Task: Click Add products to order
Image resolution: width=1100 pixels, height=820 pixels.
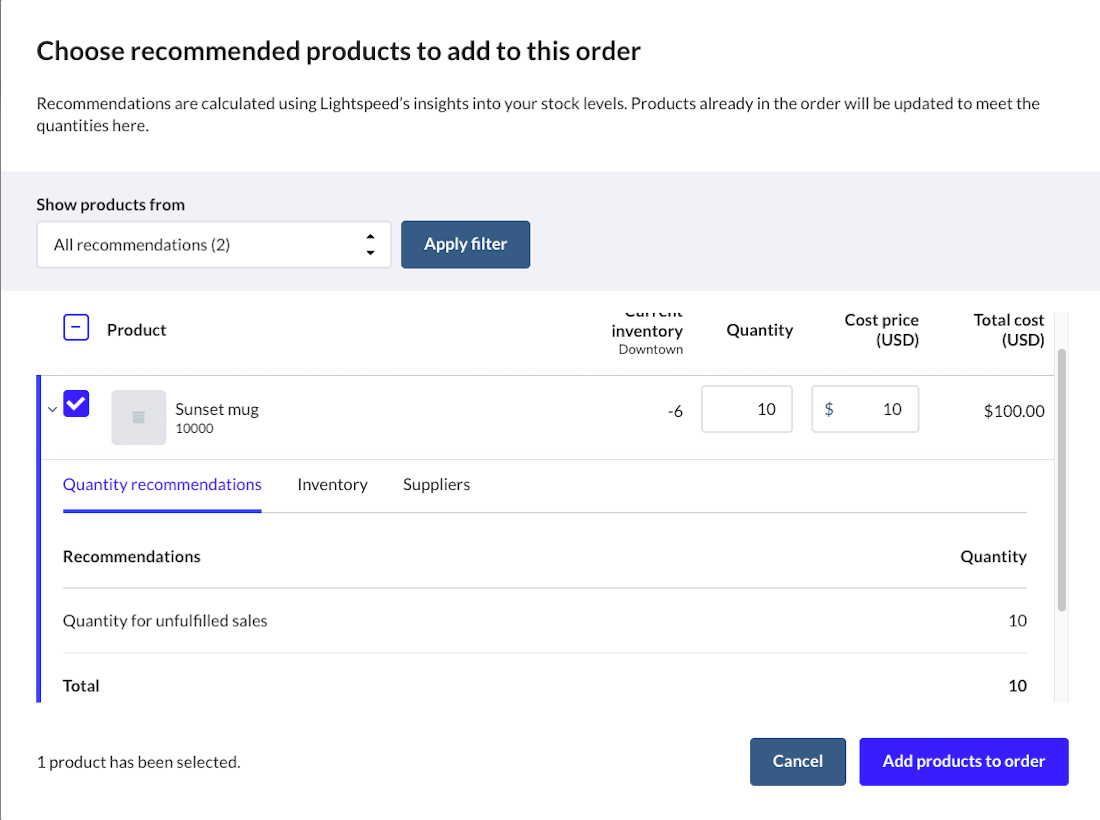Action: [x=963, y=761]
